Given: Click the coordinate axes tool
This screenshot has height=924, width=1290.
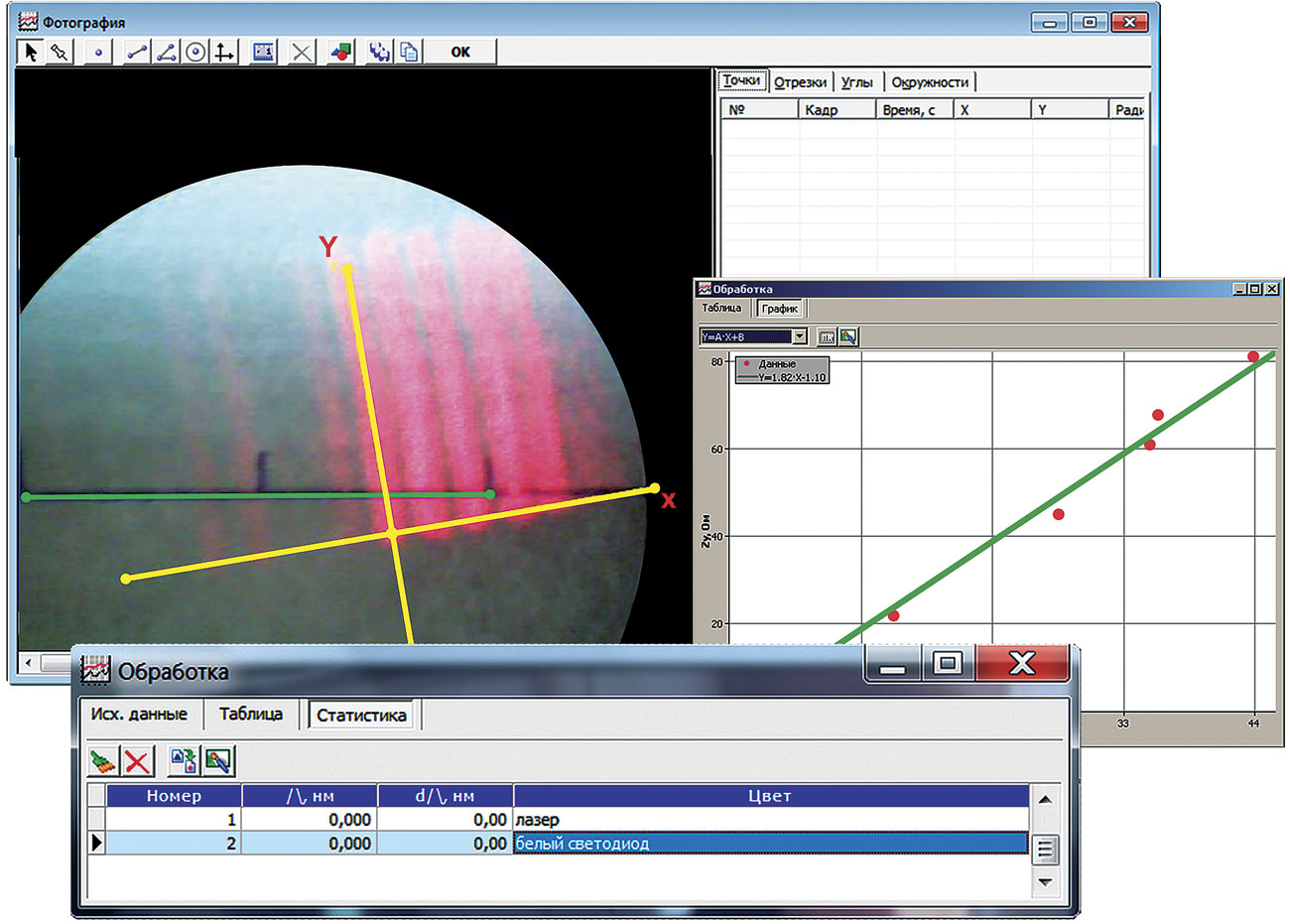Looking at the screenshot, I should point(225,53).
